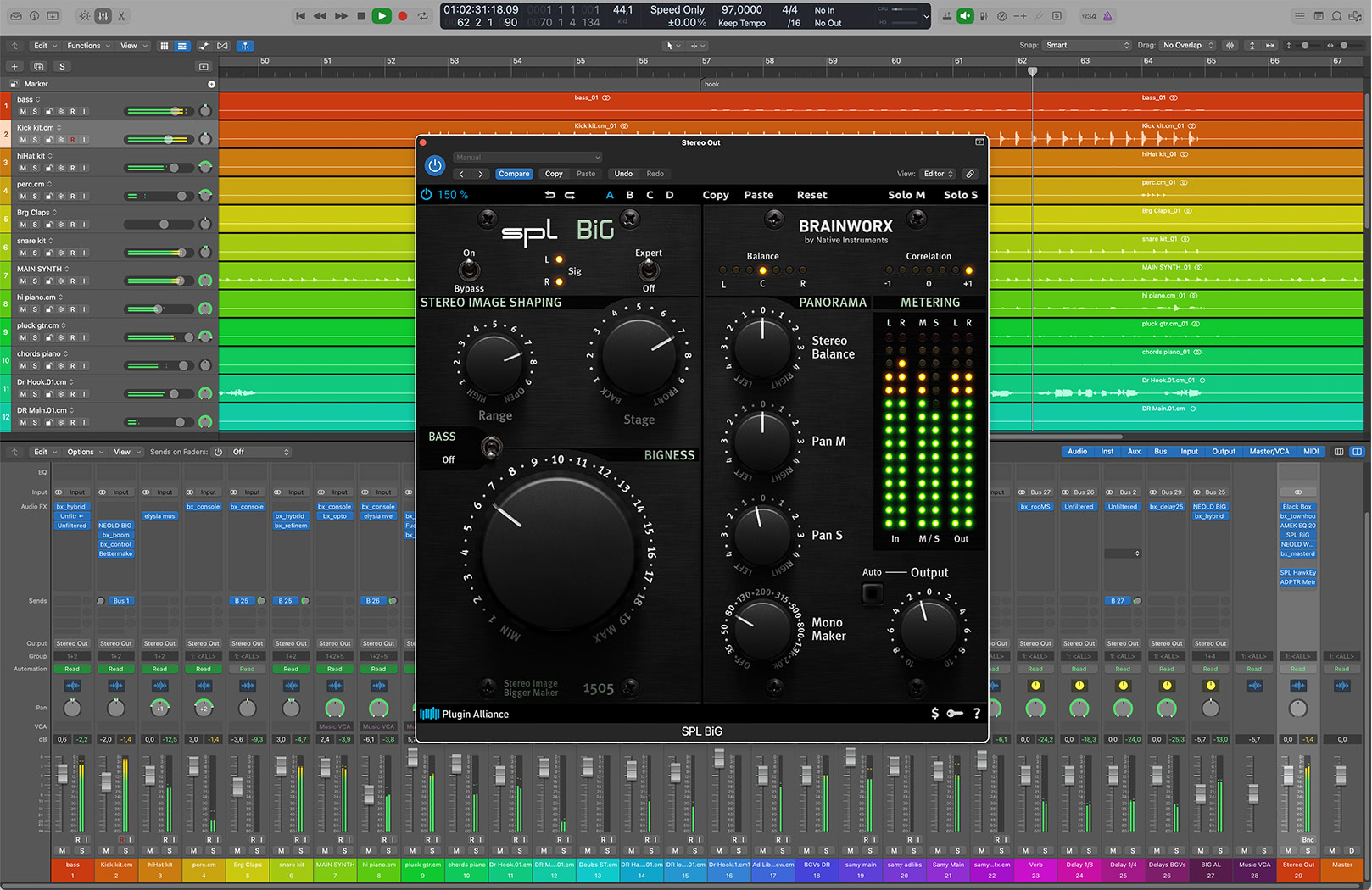Screen dimensions: 1372x890
Task: Start playback with the green play button
Action: (x=382, y=15)
